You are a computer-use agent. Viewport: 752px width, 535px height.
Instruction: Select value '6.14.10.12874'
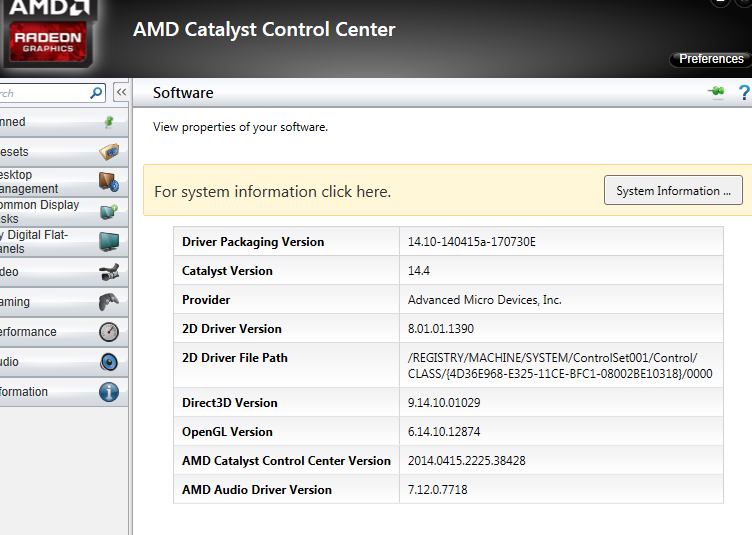pyautogui.click(x=444, y=431)
